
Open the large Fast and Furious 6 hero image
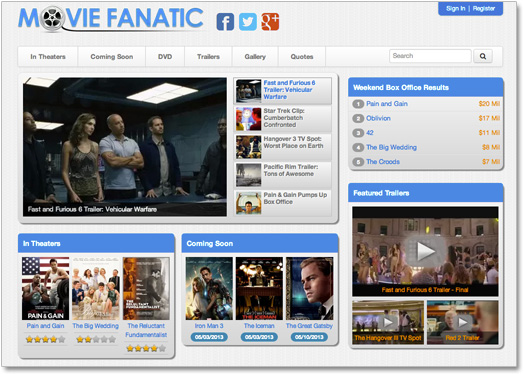tap(125, 147)
